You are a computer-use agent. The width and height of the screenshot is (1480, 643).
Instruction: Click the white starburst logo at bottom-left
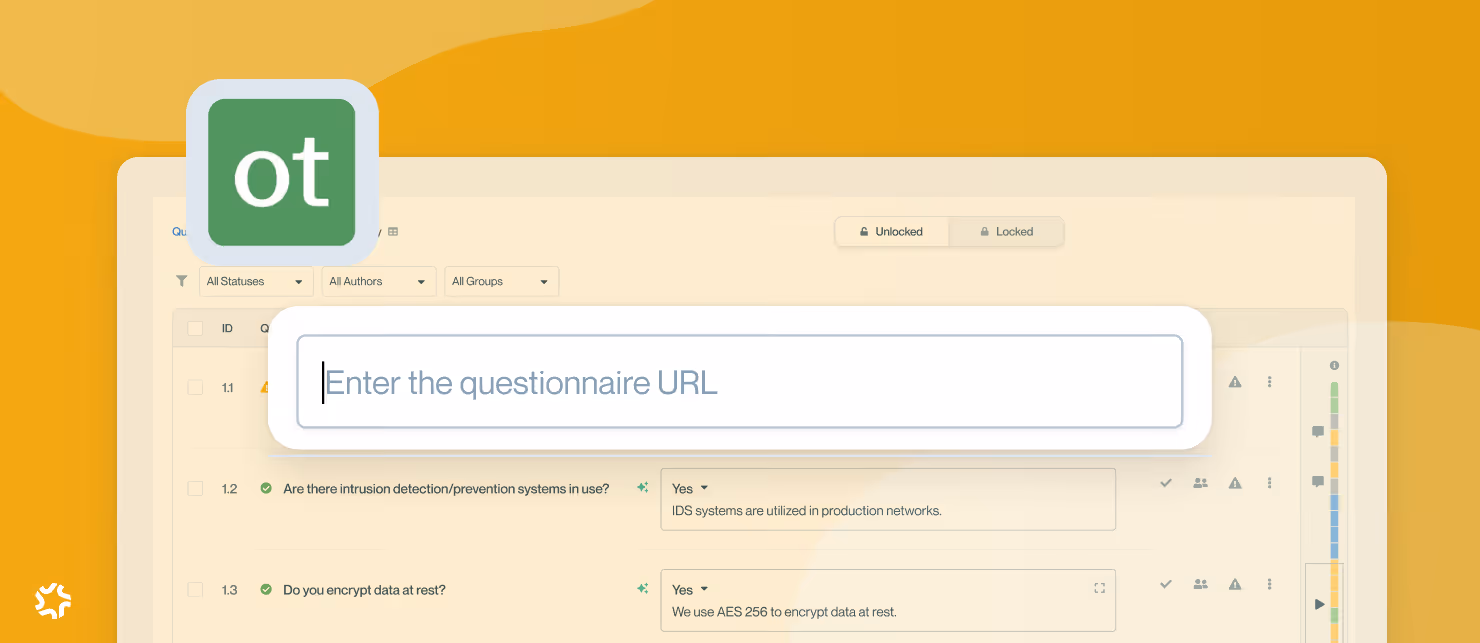(53, 600)
